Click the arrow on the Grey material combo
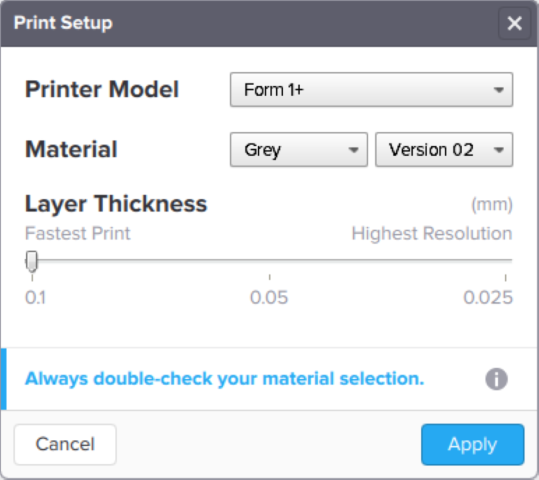539x480 pixels. (x=353, y=150)
